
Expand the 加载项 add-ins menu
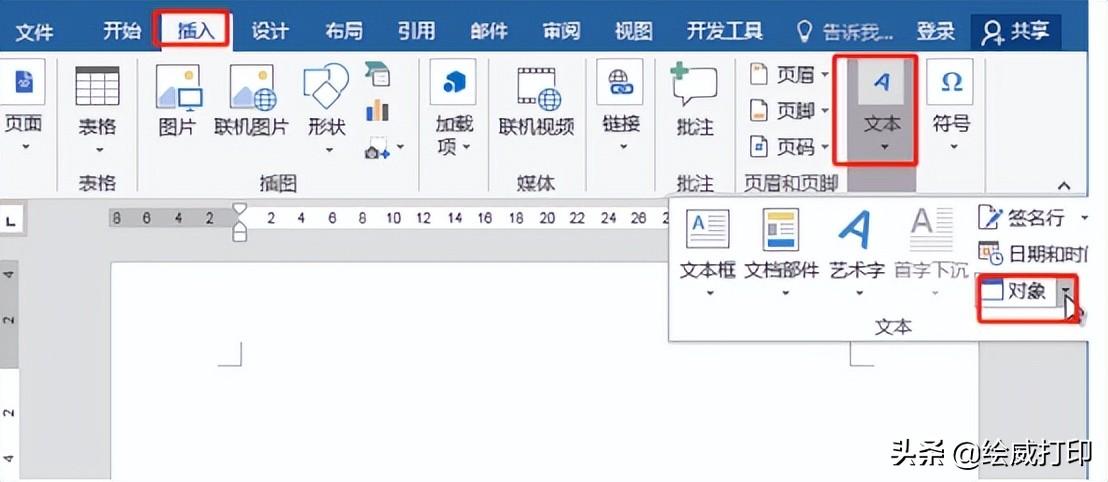[453, 107]
